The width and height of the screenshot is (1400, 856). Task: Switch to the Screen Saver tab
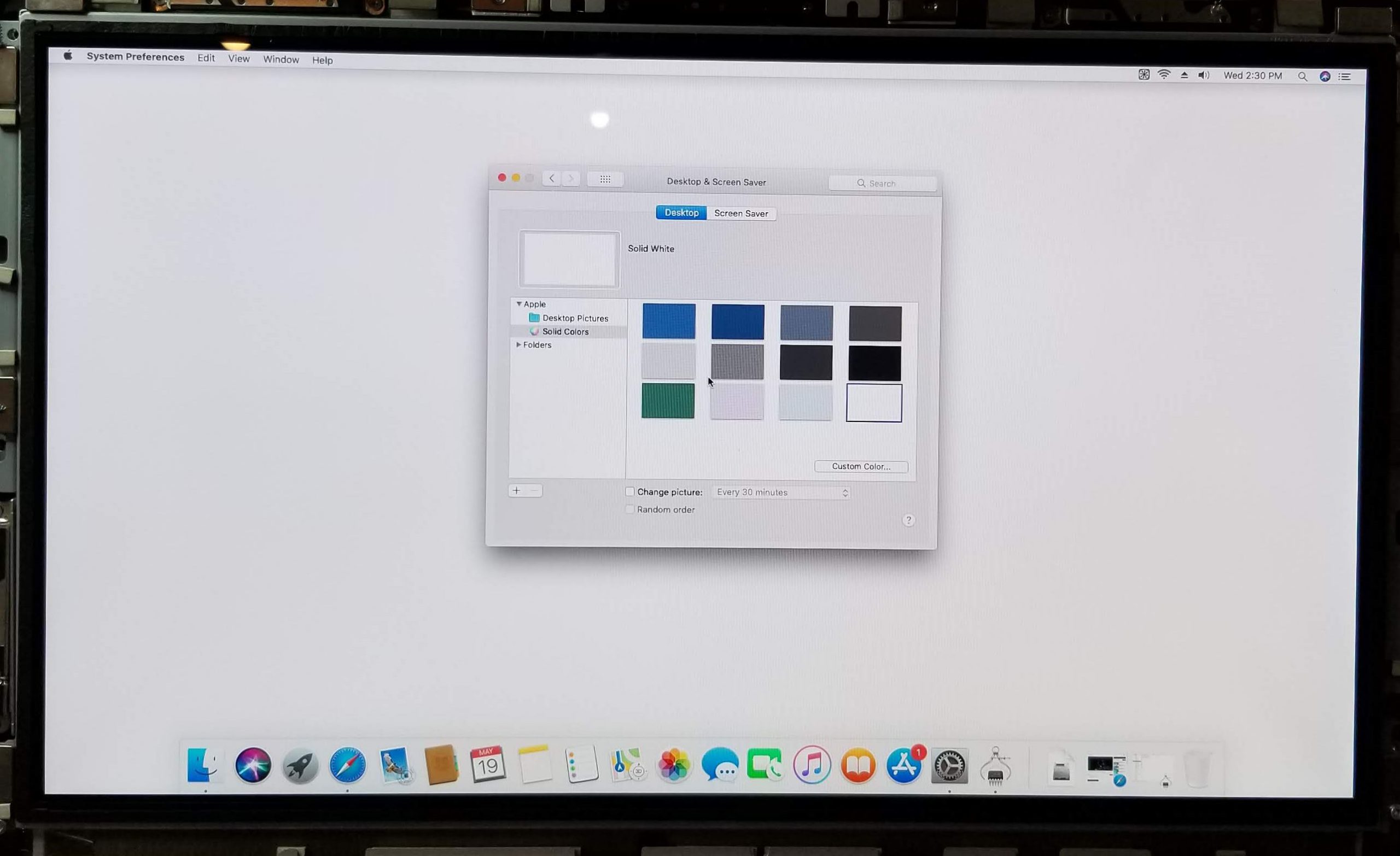740,214
